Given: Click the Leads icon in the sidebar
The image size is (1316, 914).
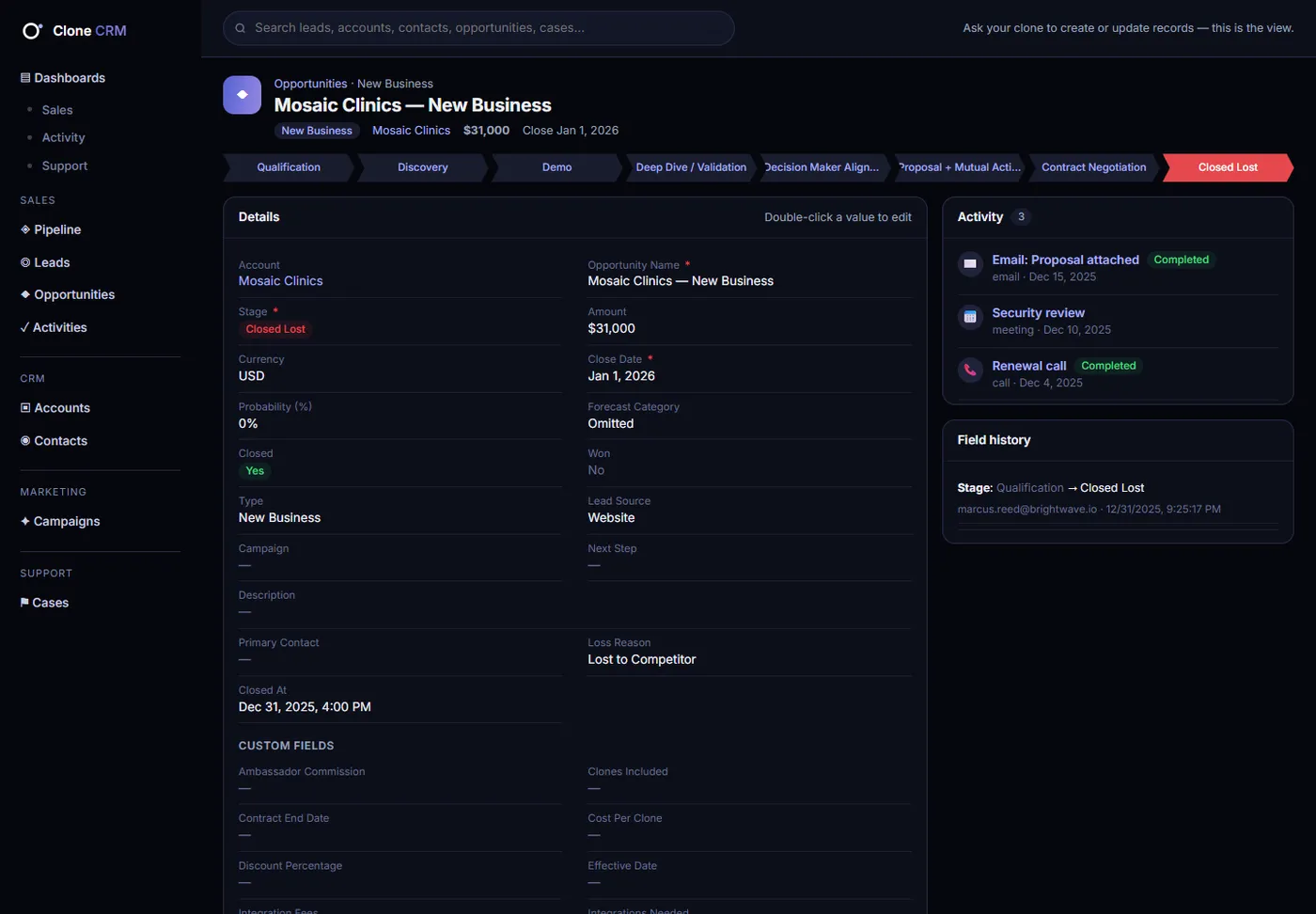Looking at the screenshot, I should (25, 262).
